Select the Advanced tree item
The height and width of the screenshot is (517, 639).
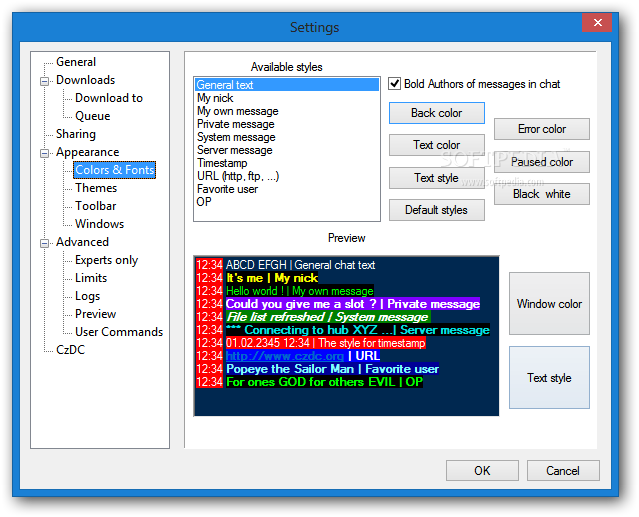tap(82, 242)
